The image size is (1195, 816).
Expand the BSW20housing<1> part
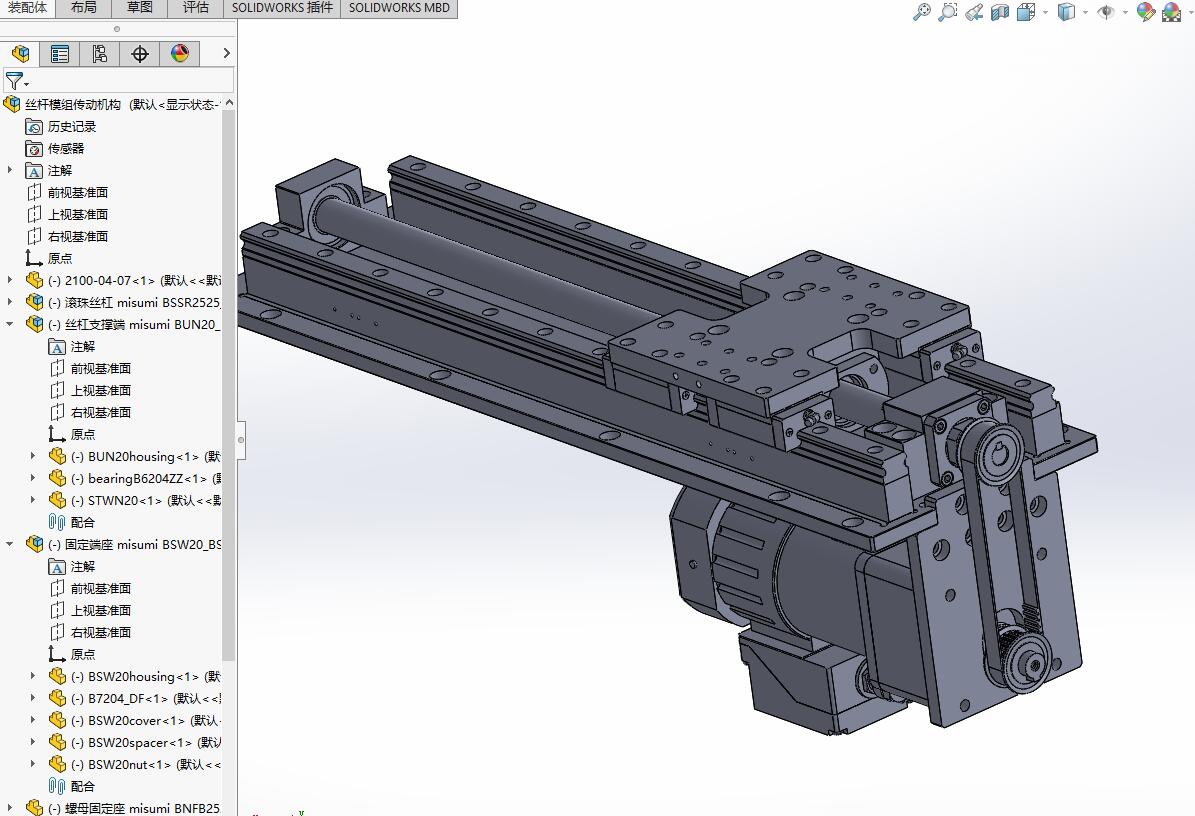(x=33, y=677)
